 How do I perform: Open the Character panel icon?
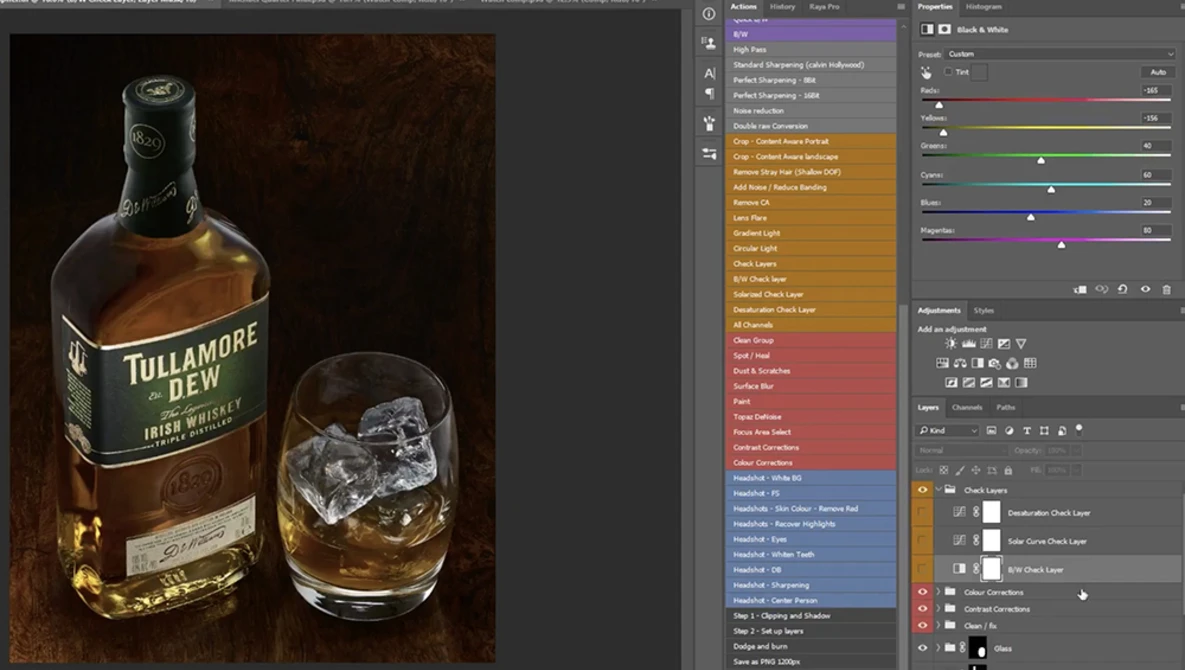click(709, 73)
